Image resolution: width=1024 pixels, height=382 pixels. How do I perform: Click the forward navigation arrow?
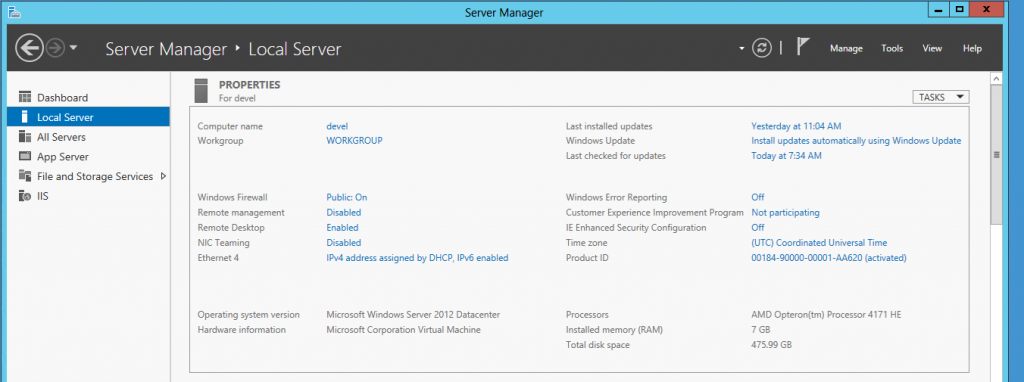[x=55, y=48]
